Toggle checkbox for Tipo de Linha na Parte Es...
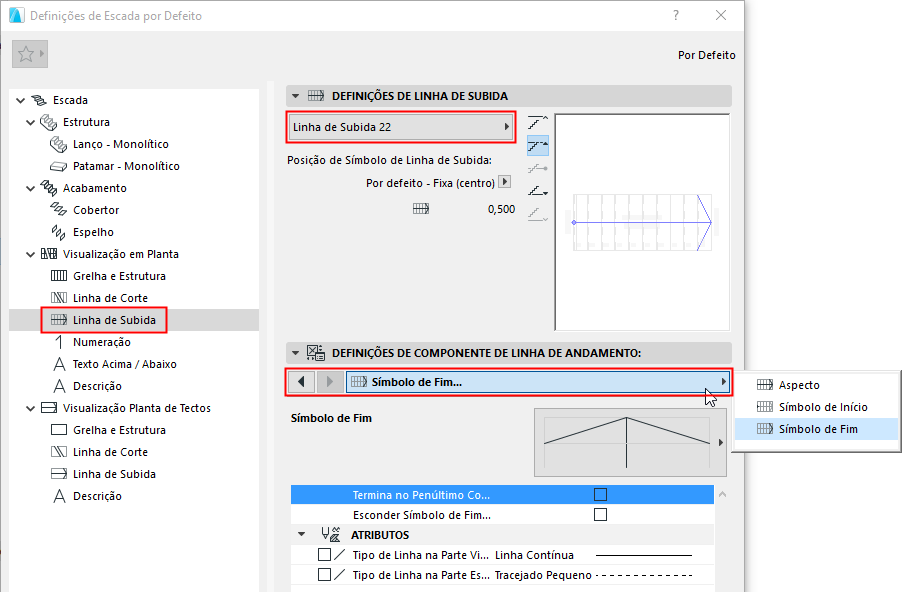903x592 pixels. pos(324,574)
